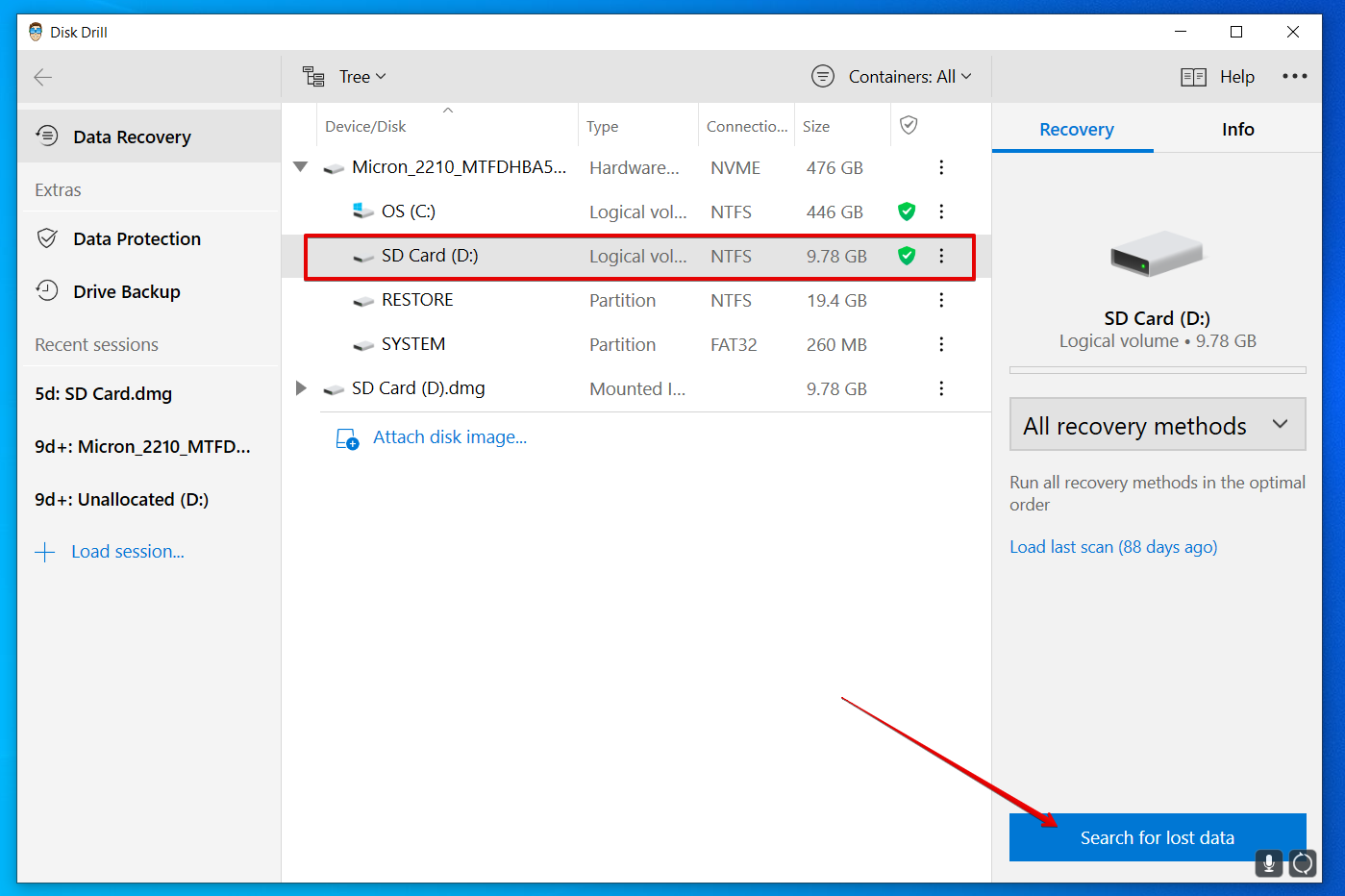Open options menu for OS (C:) row
Image resolution: width=1345 pixels, height=896 pixels.
coord(941,212)
